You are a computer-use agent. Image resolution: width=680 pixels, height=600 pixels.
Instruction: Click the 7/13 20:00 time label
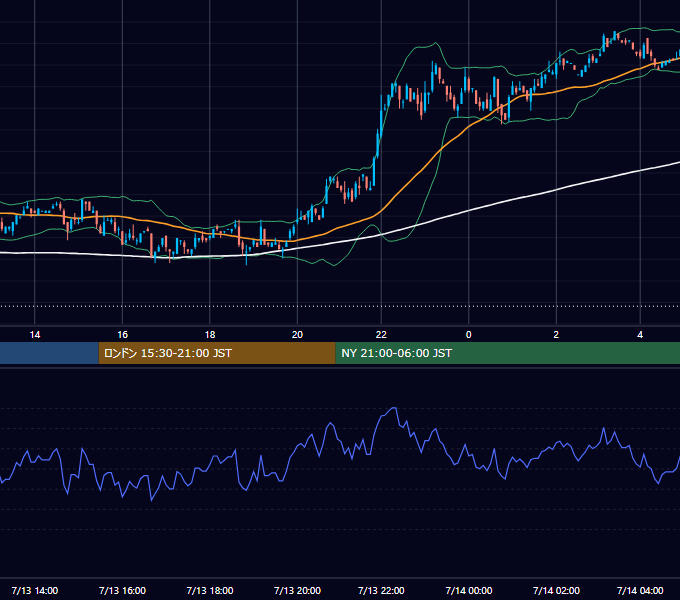[298, 590]
